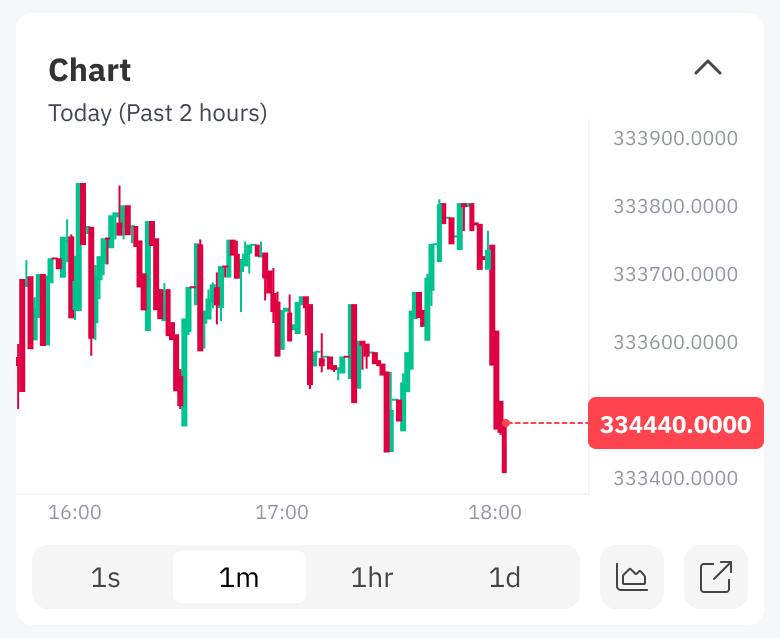Click the 17:00 time axis label
The image size is (780, 638).
282,512
